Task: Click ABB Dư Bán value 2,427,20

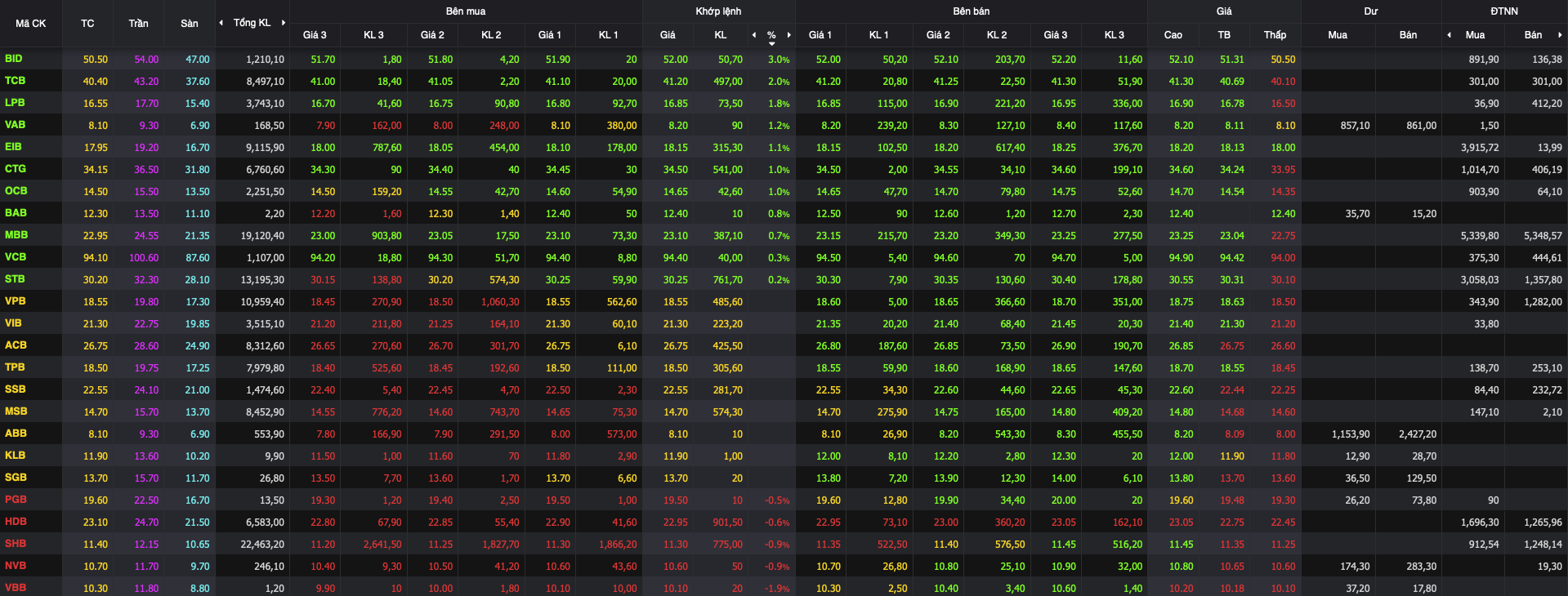Action: click(x=1418, y=434)
